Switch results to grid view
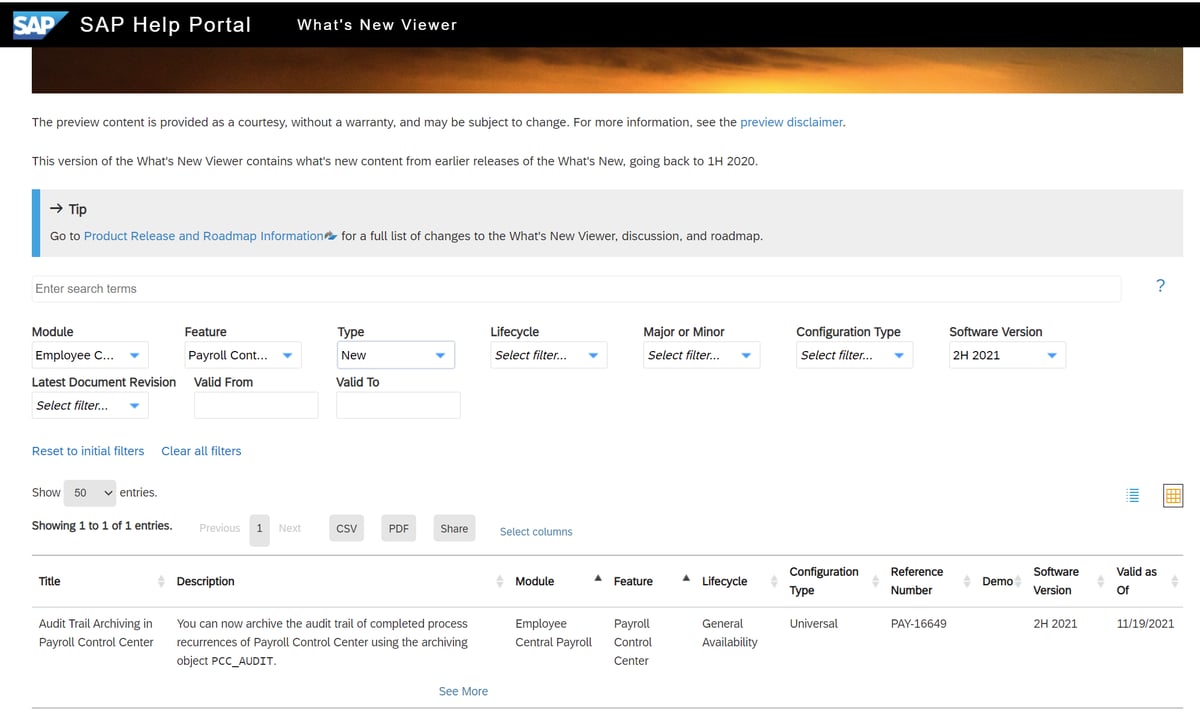 [1172, 495]
